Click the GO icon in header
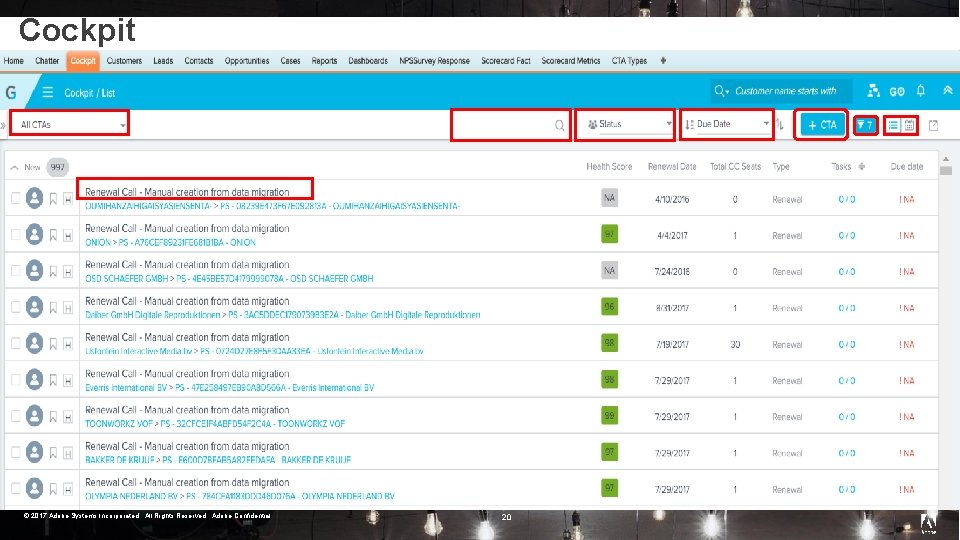Viewport: 960px width, 540px height. (x=897, y=91)
